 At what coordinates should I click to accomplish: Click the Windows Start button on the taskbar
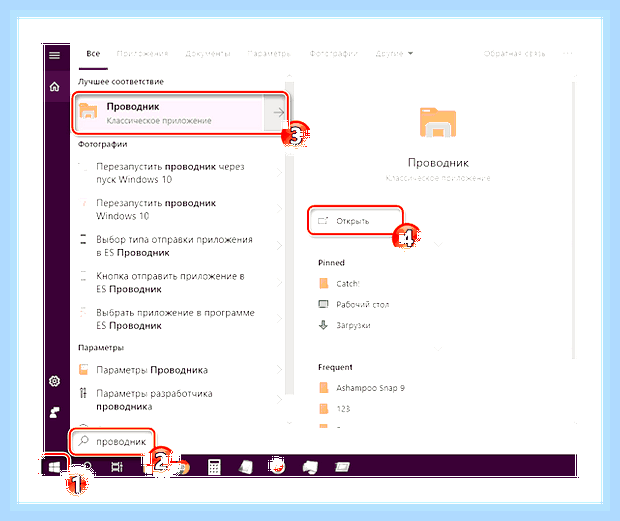[54, 467]
